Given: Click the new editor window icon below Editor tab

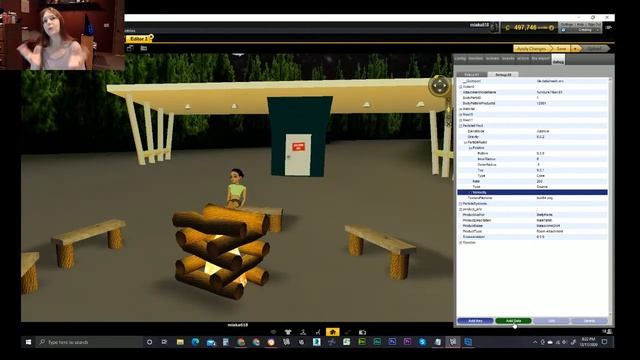Looking at the screenshot, I should pos(130,48).
